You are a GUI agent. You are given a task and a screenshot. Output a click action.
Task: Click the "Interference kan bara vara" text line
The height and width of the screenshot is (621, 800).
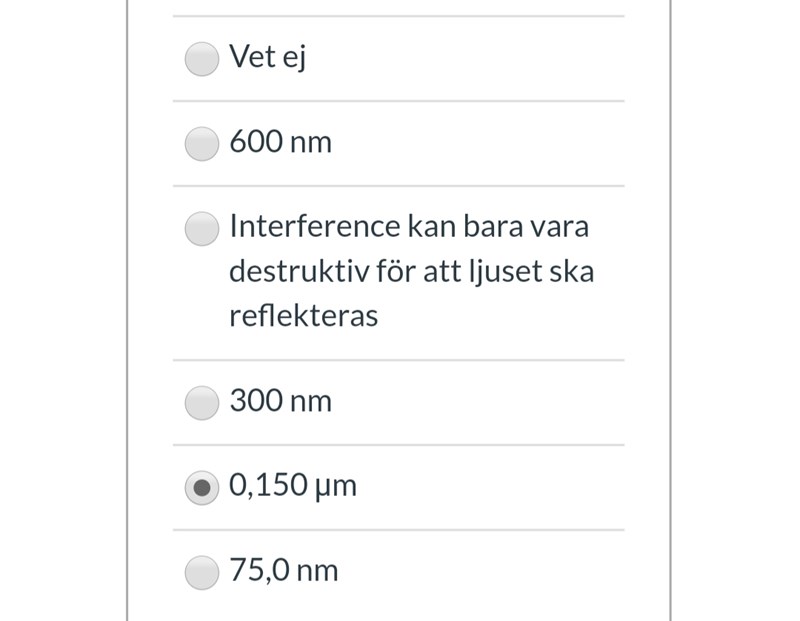tap(409, 226)
